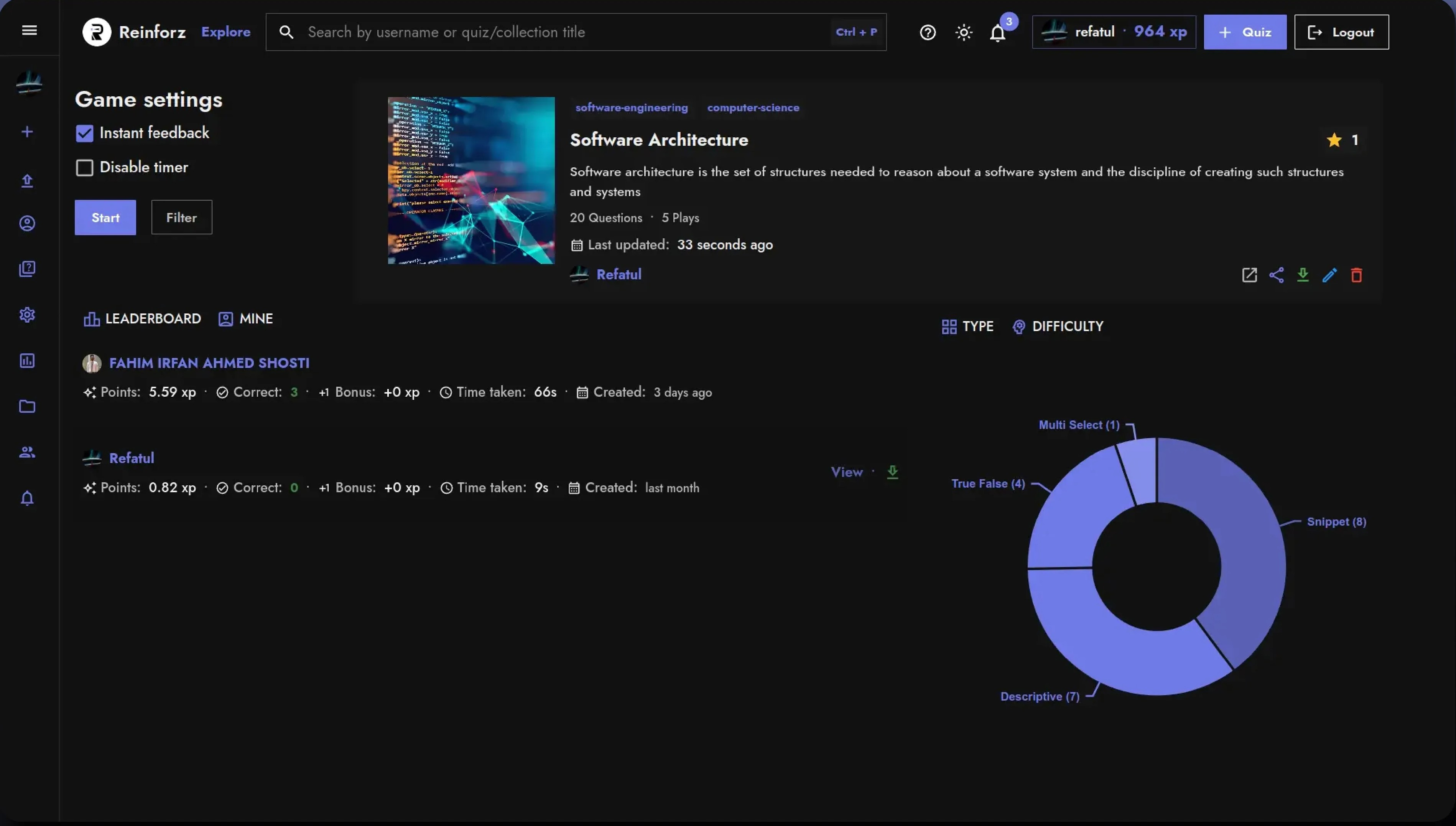Share the Software Architecture quiz
This screenshot has height=826, width=1456.
(1276, 275)
